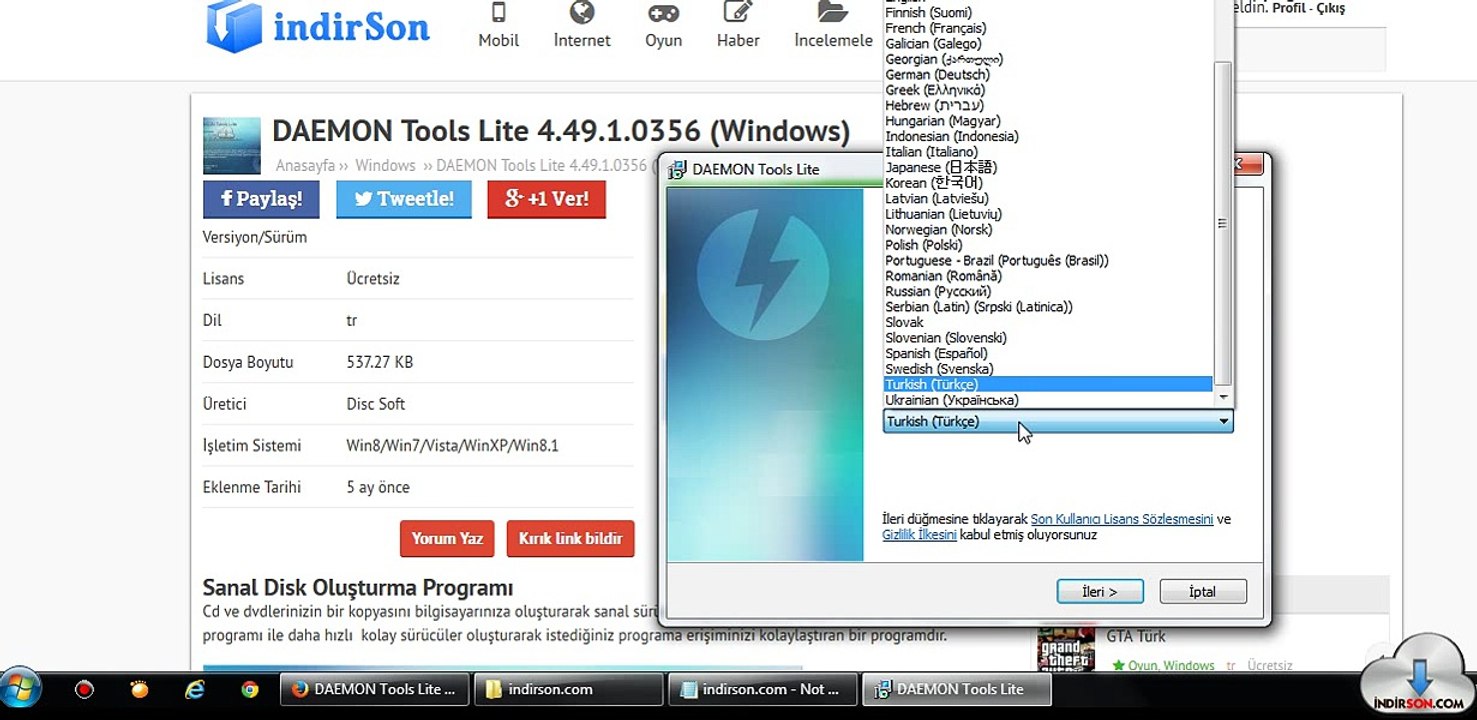Click the DAEMON Tools Lite installer title icon
The image size is (1477, 720).
[678, 169]
